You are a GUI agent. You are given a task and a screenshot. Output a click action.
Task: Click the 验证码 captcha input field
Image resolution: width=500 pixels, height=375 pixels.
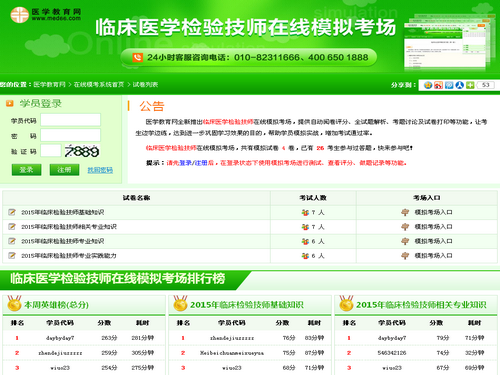[51, 151]
